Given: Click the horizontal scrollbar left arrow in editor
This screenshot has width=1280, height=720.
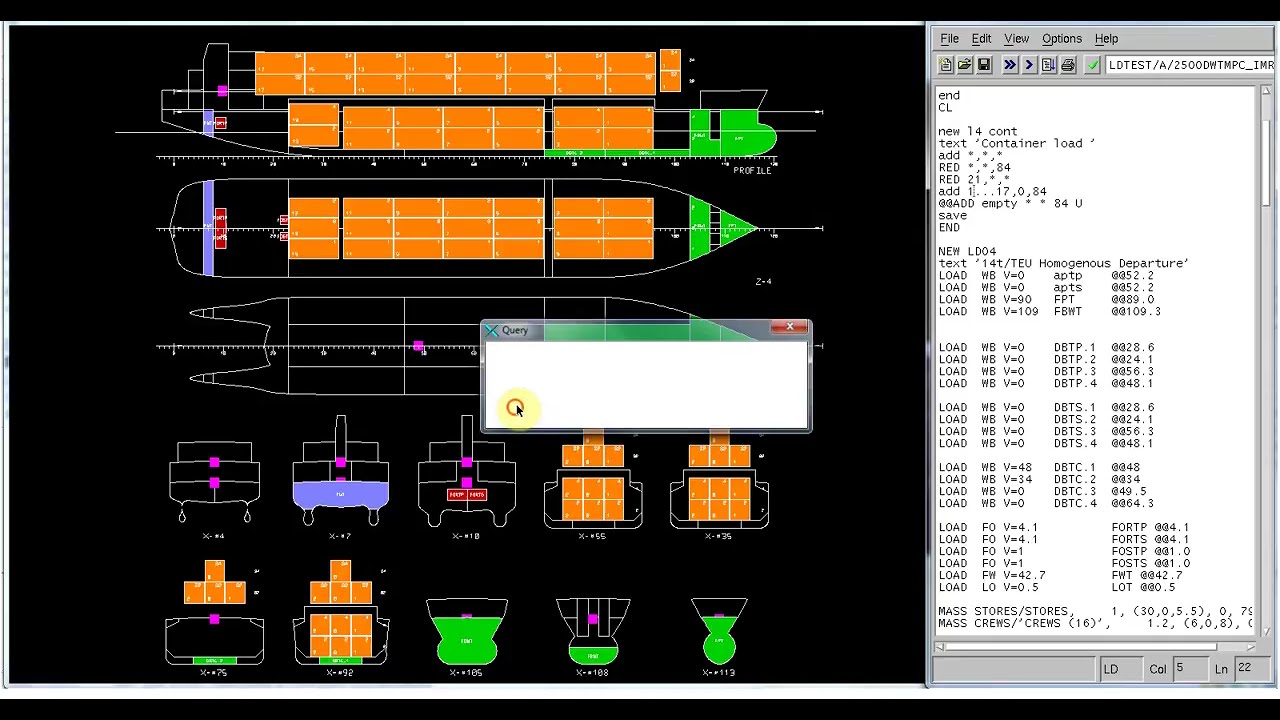Looking at the screenshot, I should click(940, 647).
